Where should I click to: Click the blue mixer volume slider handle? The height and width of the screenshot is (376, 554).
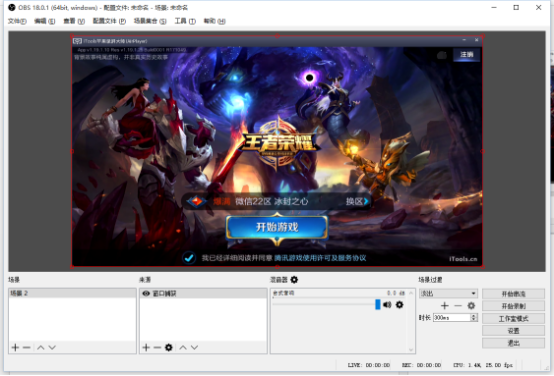[378, 304]
